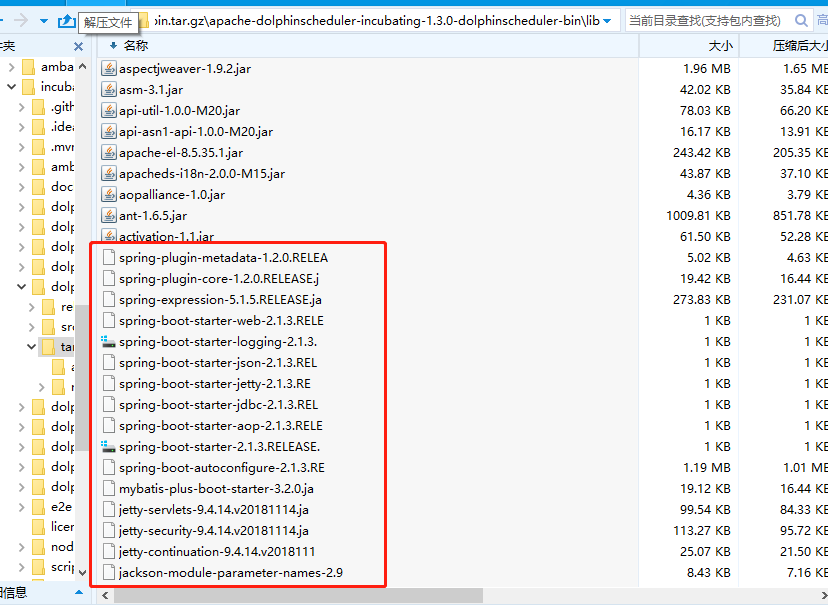
Task: Select the ant-1.6.5.jar file icon
Action: click(x=109, y=215)
